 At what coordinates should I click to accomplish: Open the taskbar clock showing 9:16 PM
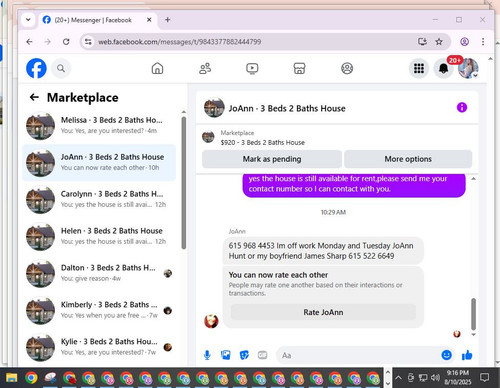coord(458,377)
